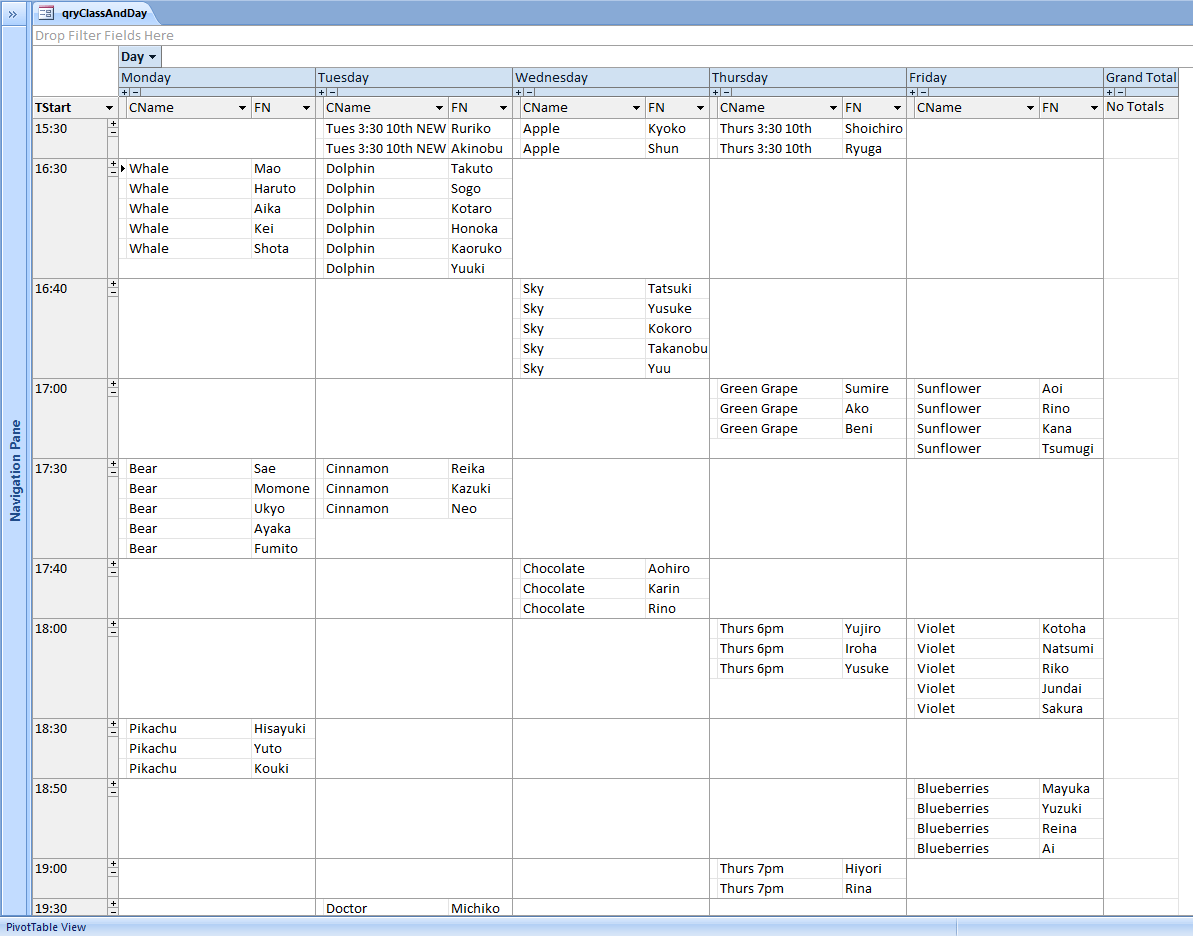
Task: Click the name Mayuka in Blueberries class
Action: 1066,789
